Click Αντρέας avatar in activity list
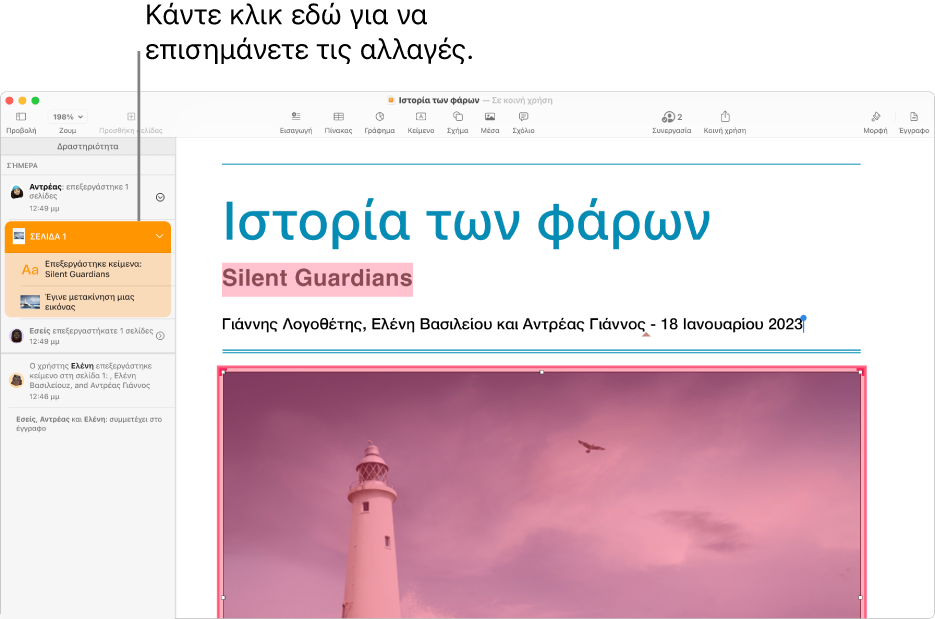935x619 pixels. [x=17, y=192]
